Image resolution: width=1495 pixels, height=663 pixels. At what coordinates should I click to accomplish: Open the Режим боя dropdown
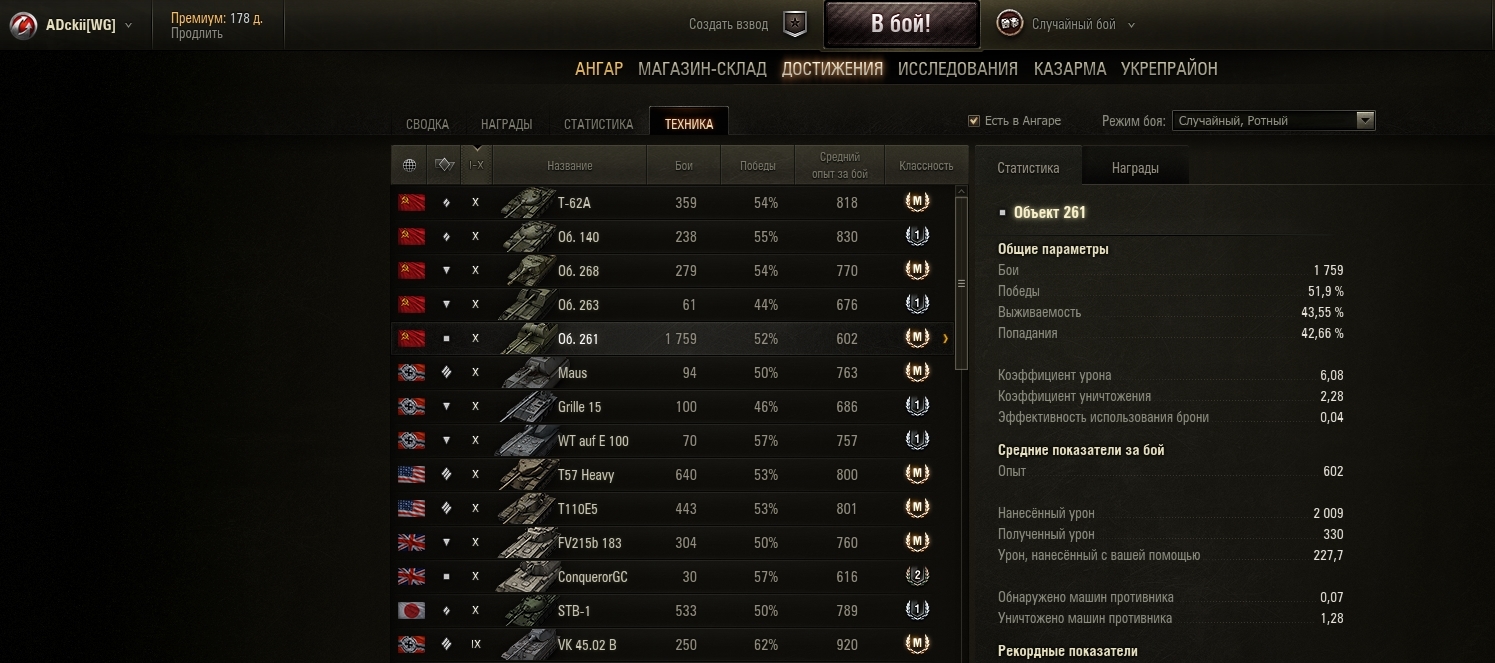click(1273, 121)
